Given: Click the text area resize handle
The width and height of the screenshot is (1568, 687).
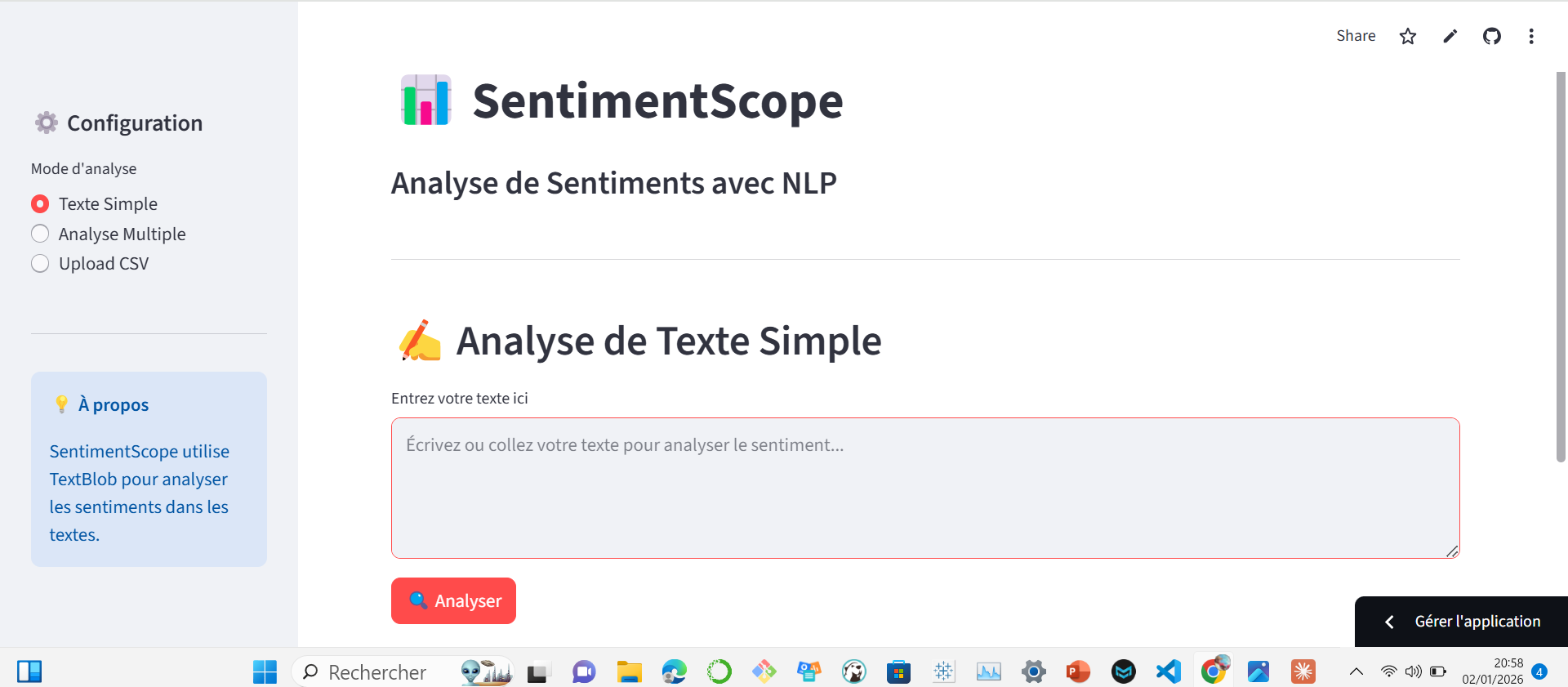Looking at the screenshot, I should [1452, 551].
